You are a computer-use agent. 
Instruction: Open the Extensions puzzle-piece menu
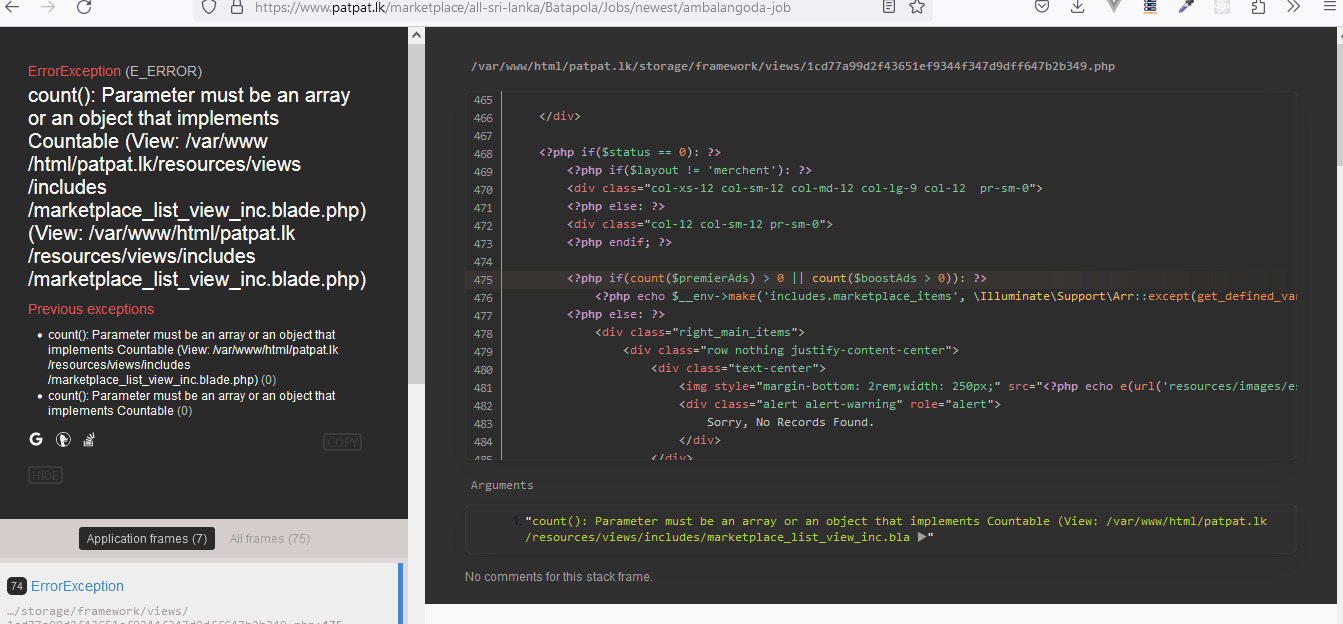[x=1258, y=7]
